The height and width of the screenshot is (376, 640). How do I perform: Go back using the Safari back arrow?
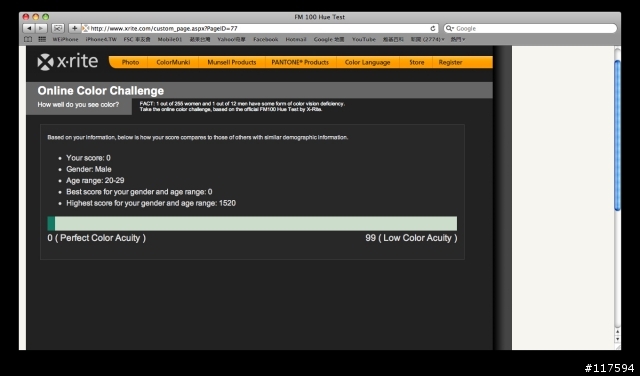[x=29, y=28]
